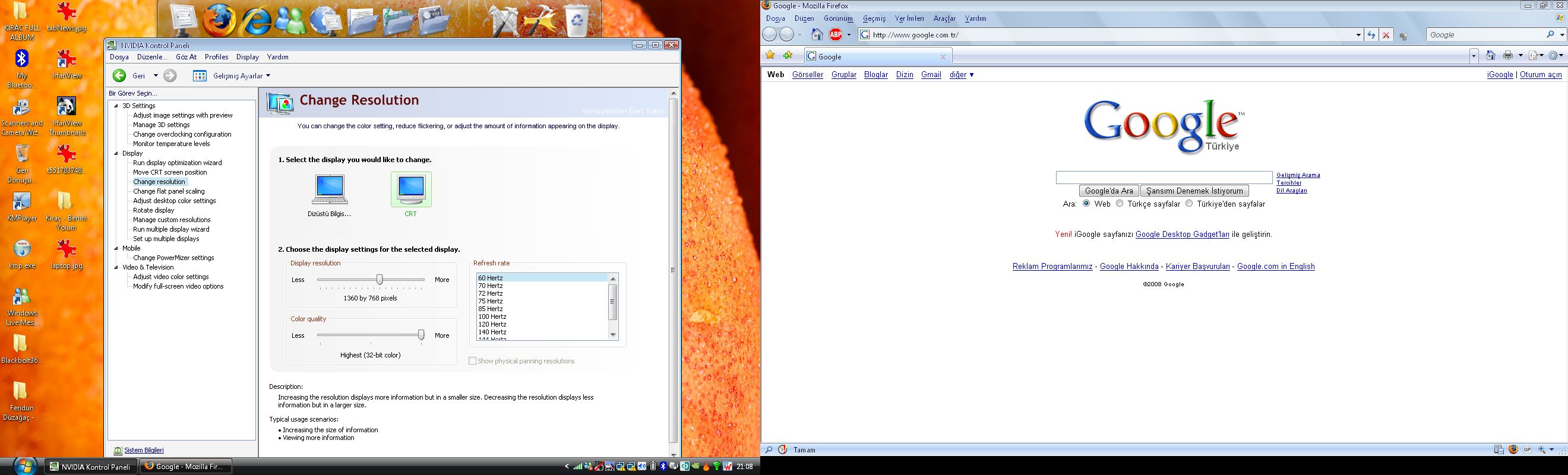Image resolution: width=1568 pixels, height=475 pixels.
Task: Enable Show physical panning resolutions checkbox
Action: coord(472,360)
